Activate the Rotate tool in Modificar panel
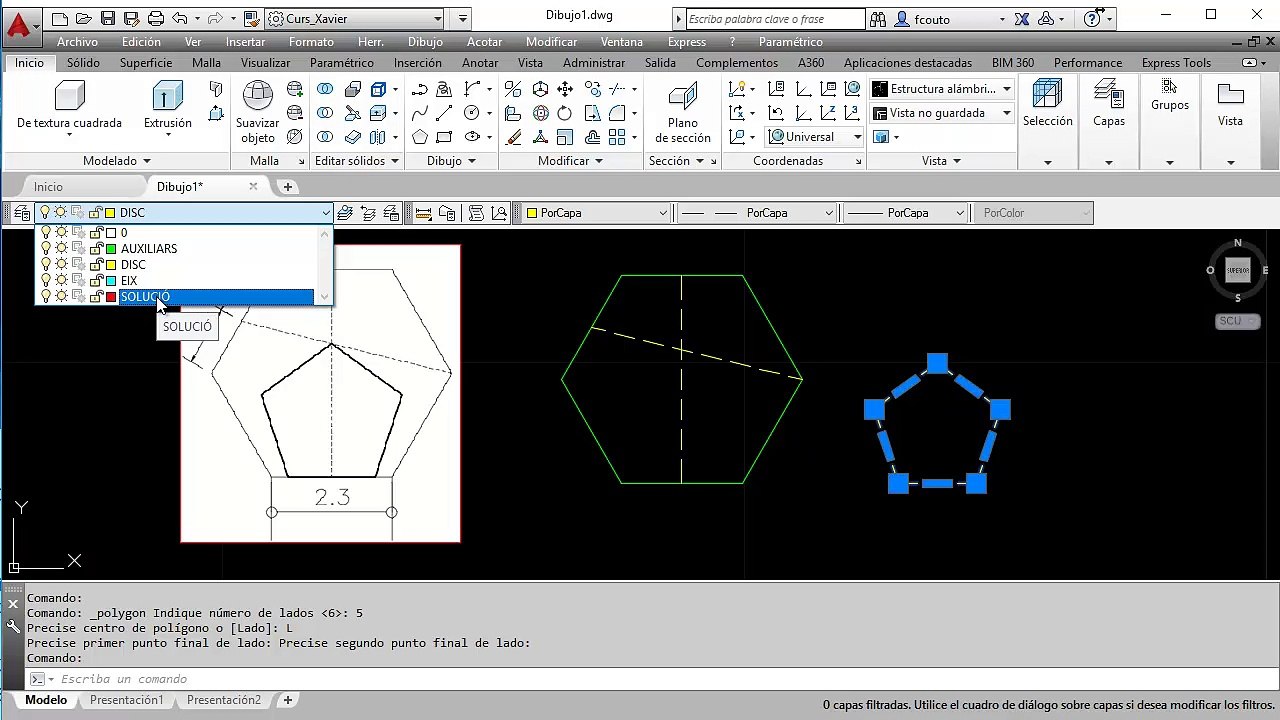The image size is (1280, 720). point(566,113)
